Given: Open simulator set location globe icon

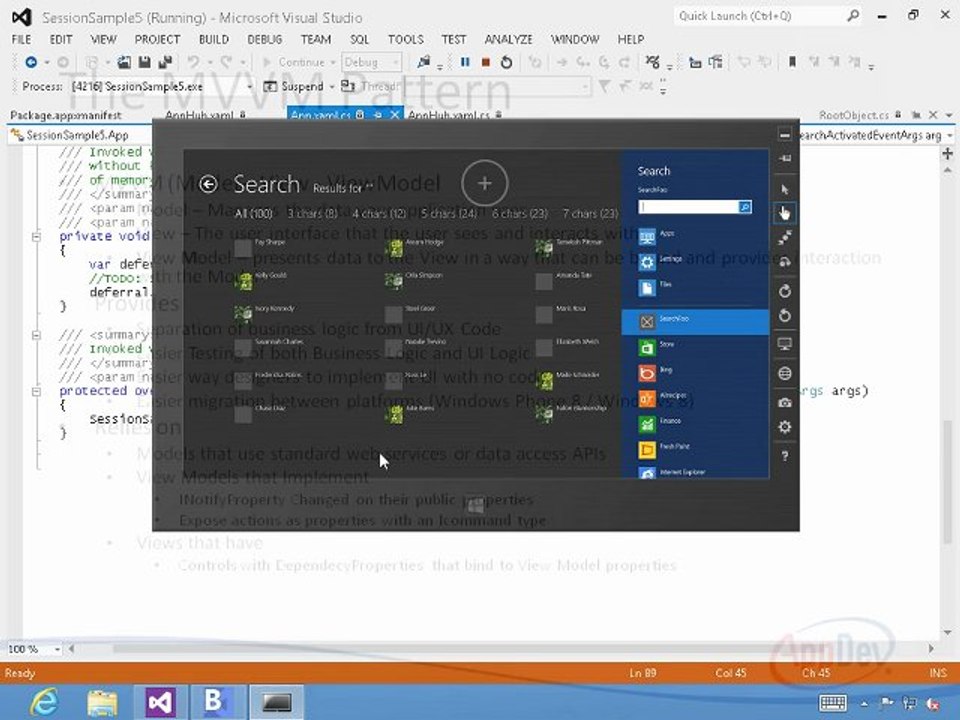Looking at the screenshot, I should (x=785, y=373).
